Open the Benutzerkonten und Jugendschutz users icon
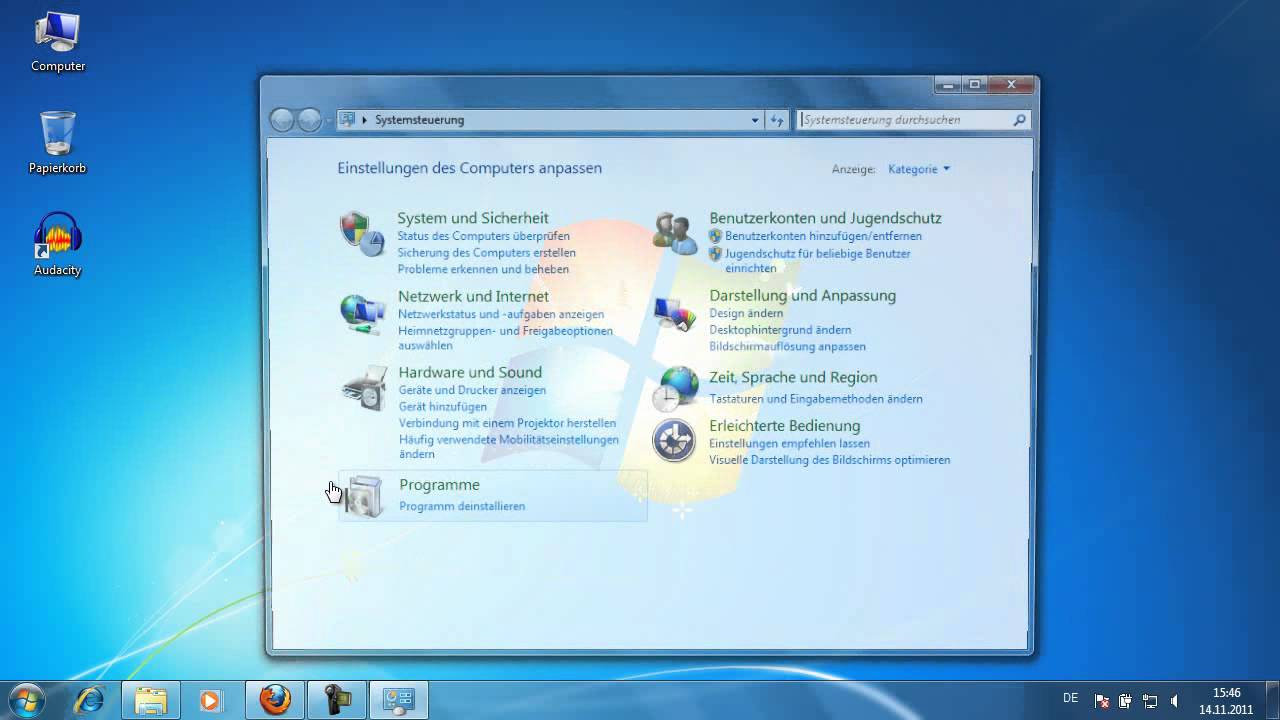The width and height of the screenshot is (1280, 720). click(675, 233)
